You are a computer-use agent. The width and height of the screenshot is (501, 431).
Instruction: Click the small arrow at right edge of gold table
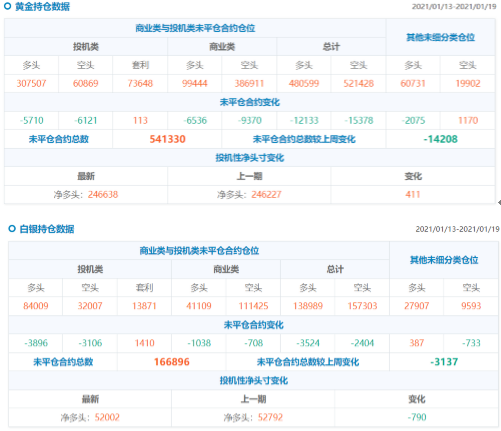pyautogui.click(x=499, y=203)
